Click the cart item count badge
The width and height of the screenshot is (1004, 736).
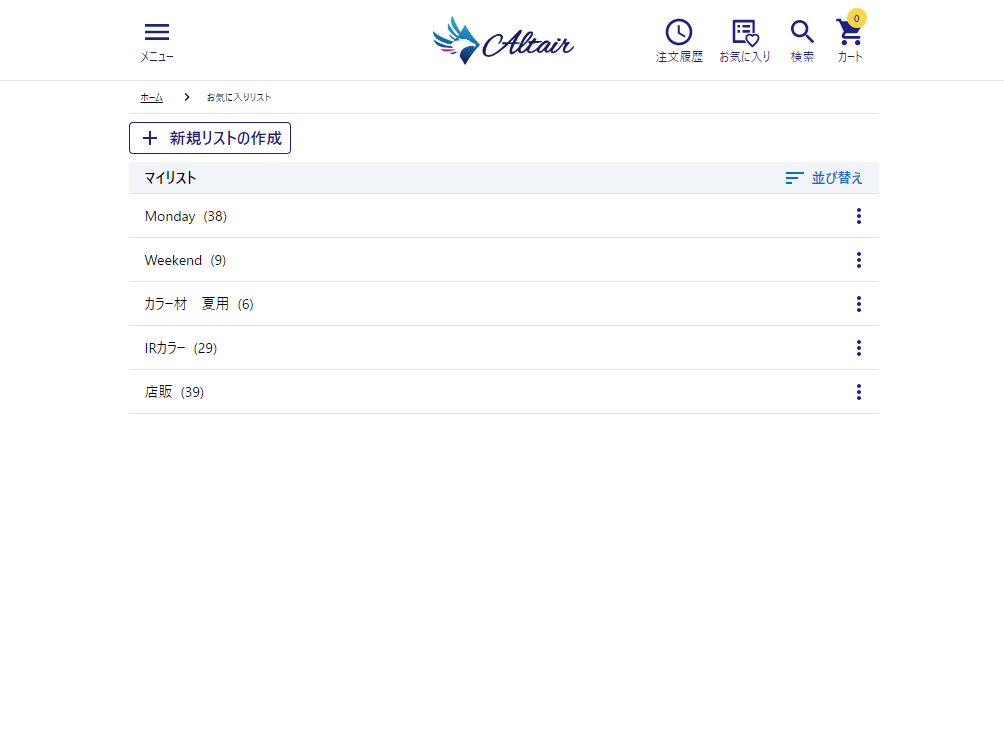tap(857, 19)
